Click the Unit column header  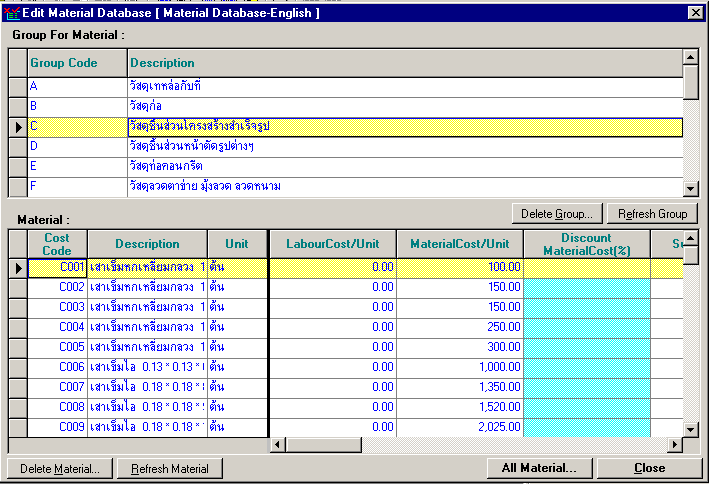pyautogui.click(x=237, y=244)
